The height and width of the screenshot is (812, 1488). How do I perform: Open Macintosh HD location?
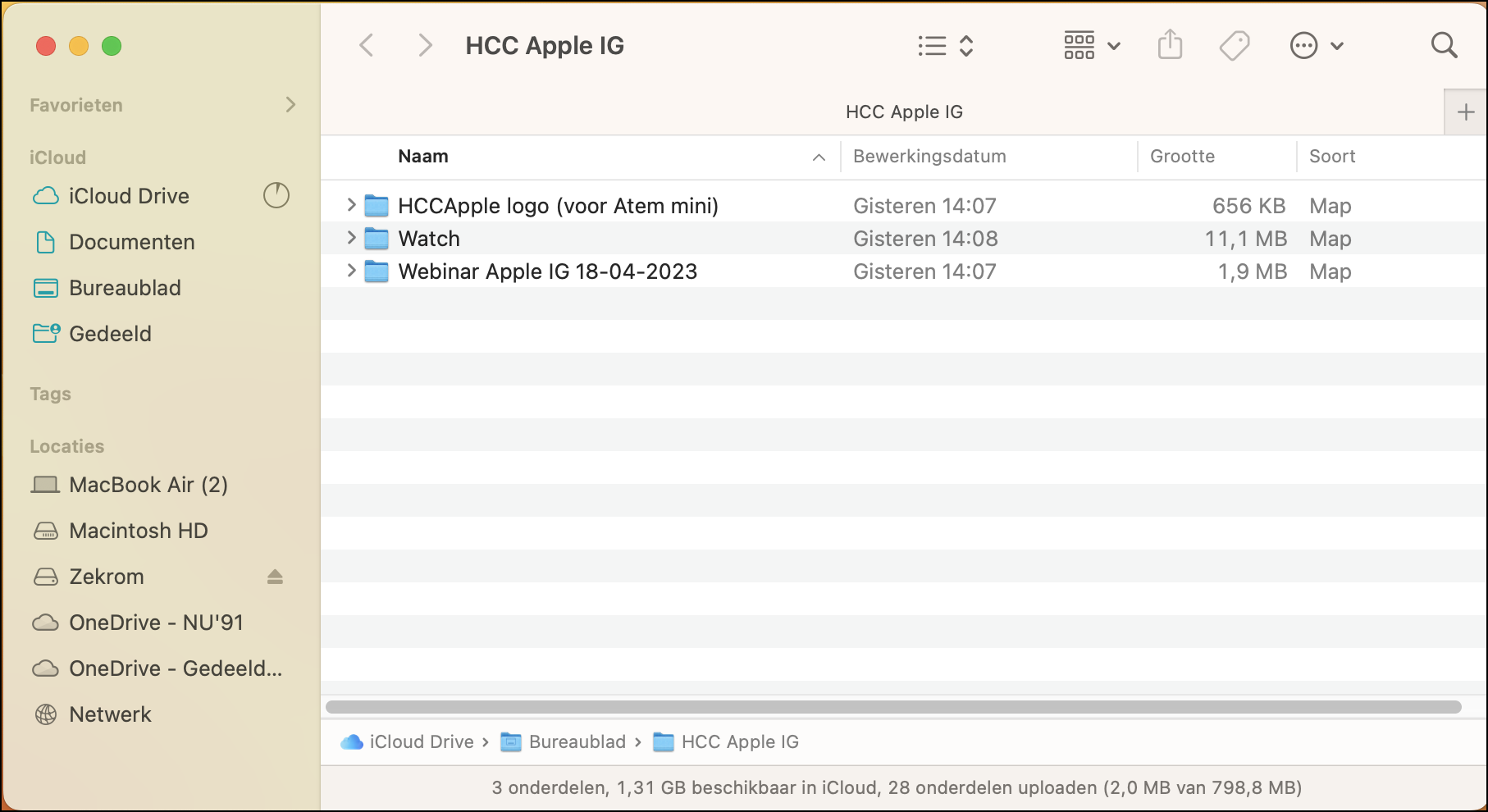click(x=139, y=531)
